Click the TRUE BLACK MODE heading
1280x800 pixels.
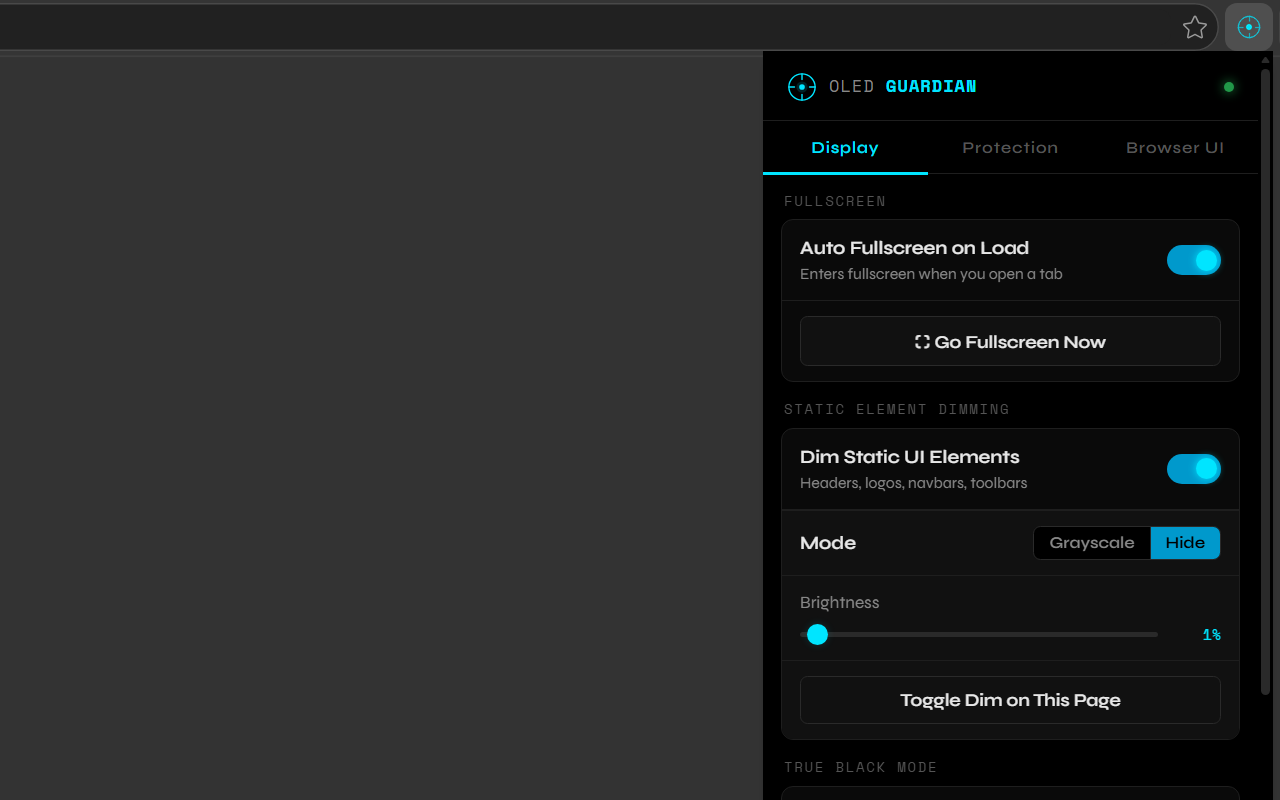(x=861, y=767)
